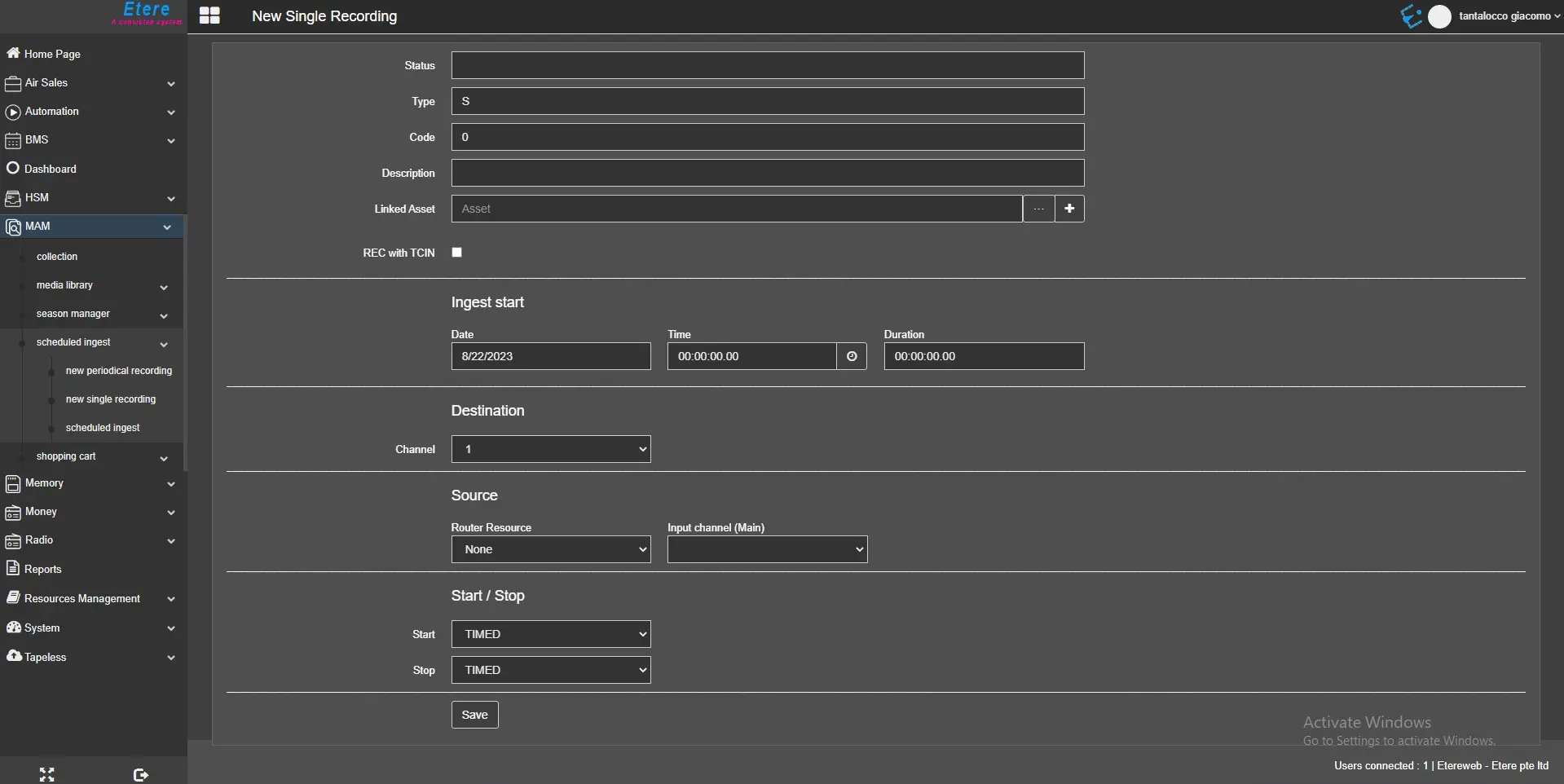Screen dimensions: 1564x784
Task: Click the clock icon next to Time field
Action: click(852, 356)
